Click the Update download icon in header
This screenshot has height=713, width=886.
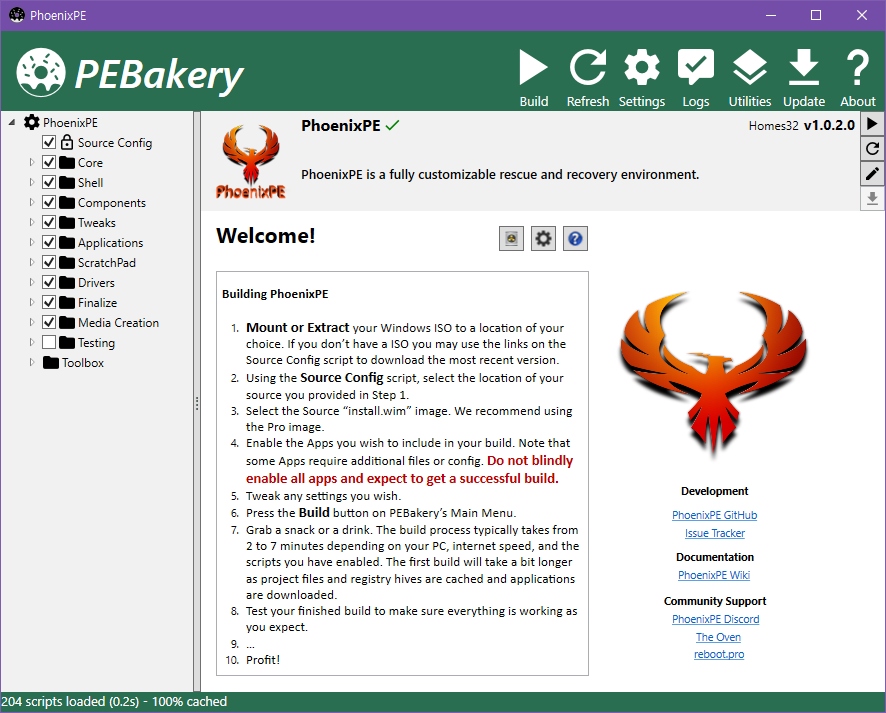coord(804,78)
